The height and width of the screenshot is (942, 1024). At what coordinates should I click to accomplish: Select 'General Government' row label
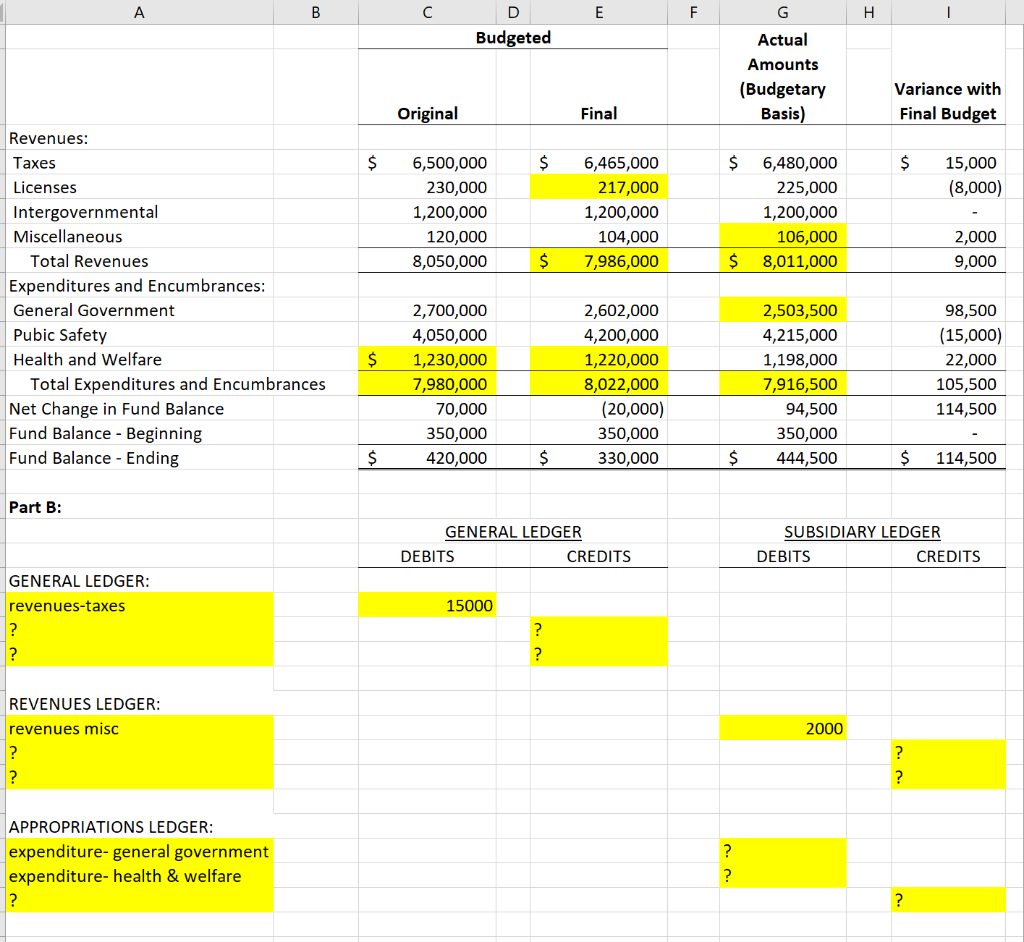[93, 310]
